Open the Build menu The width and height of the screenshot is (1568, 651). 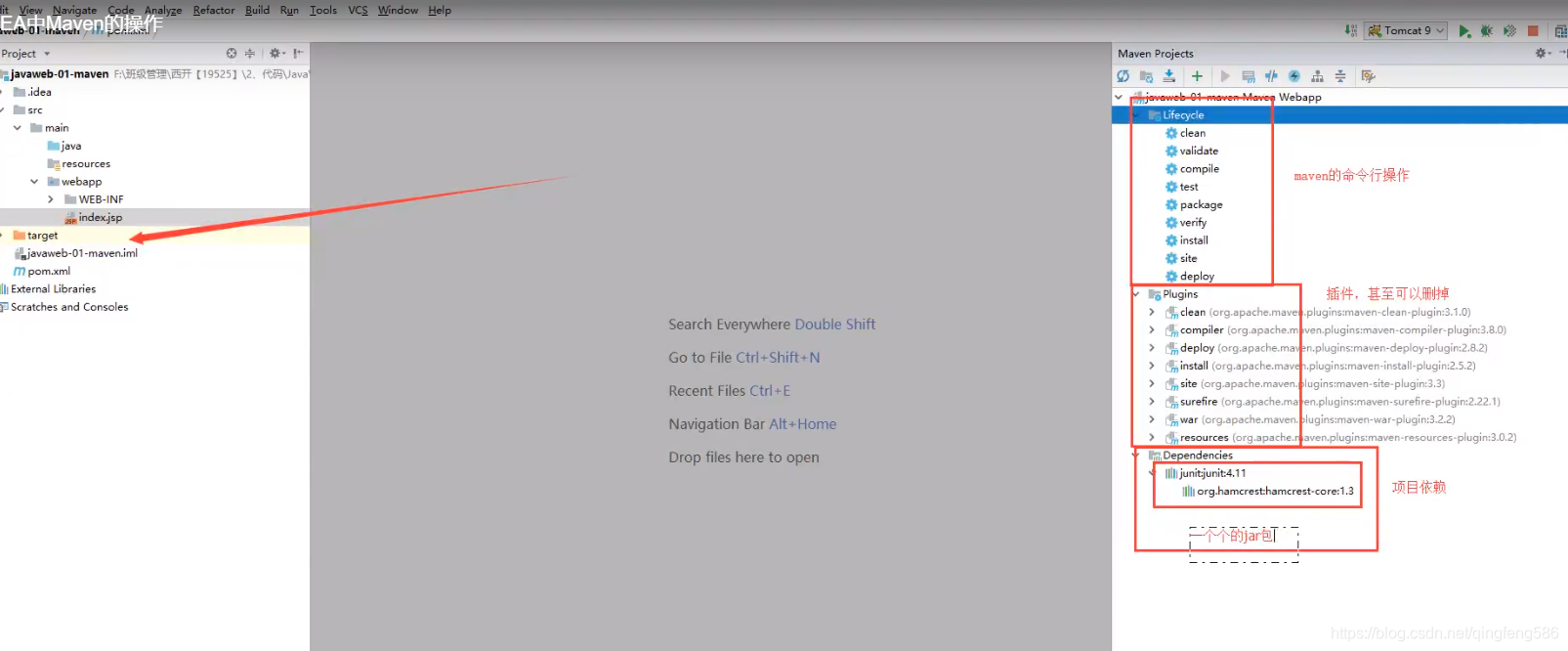point(257,10)
